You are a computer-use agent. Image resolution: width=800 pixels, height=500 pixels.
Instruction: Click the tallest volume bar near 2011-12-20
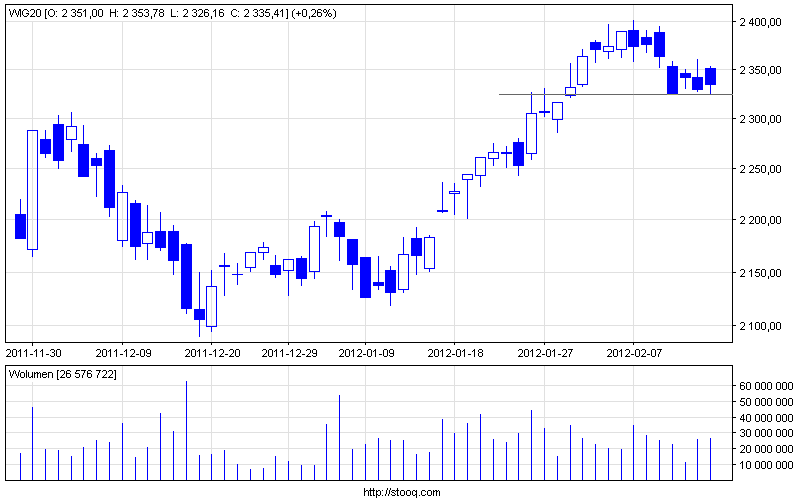(186, 431)
